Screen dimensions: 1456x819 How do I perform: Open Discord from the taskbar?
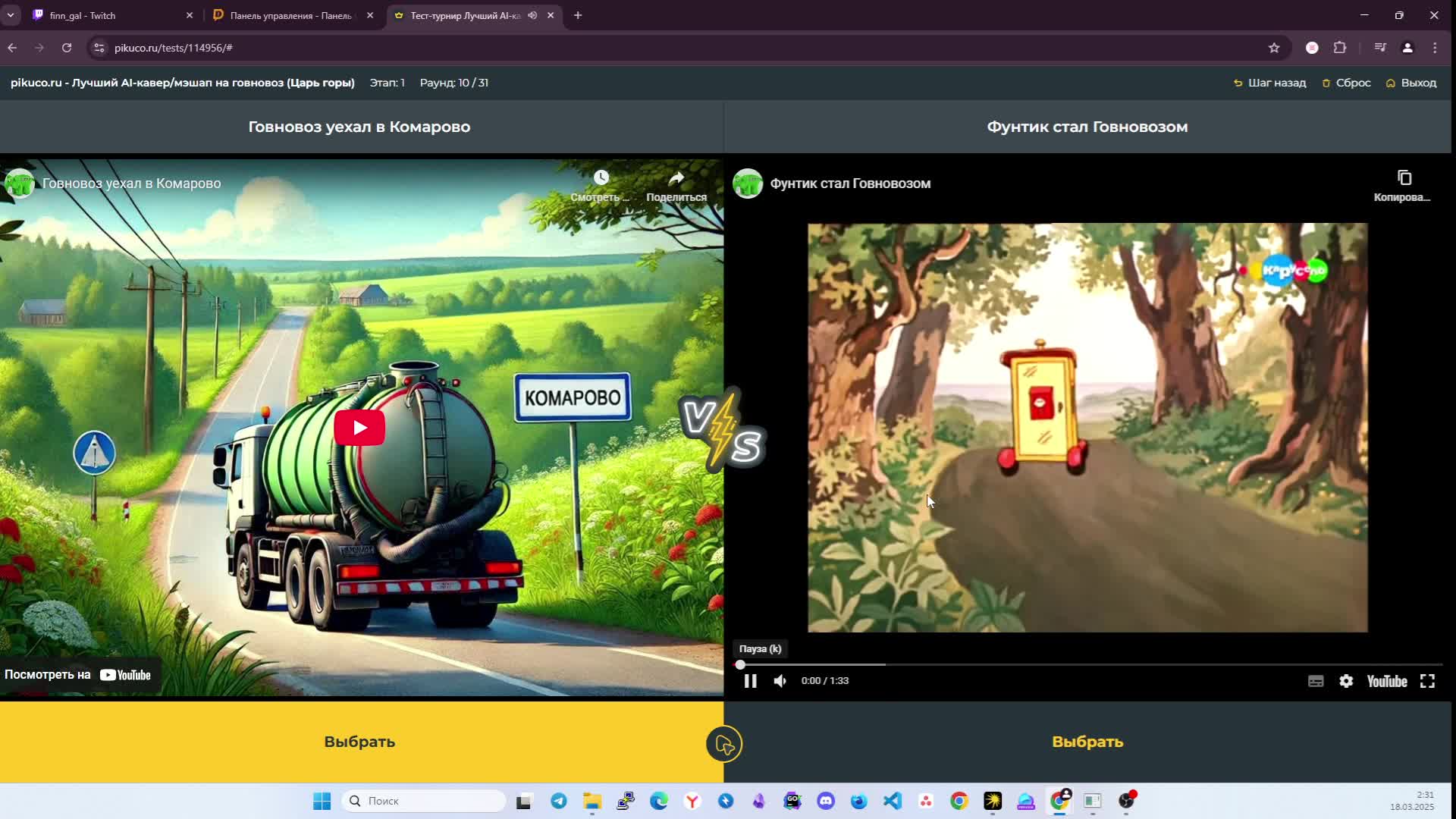pyautogui.click(x=826, y=801)
